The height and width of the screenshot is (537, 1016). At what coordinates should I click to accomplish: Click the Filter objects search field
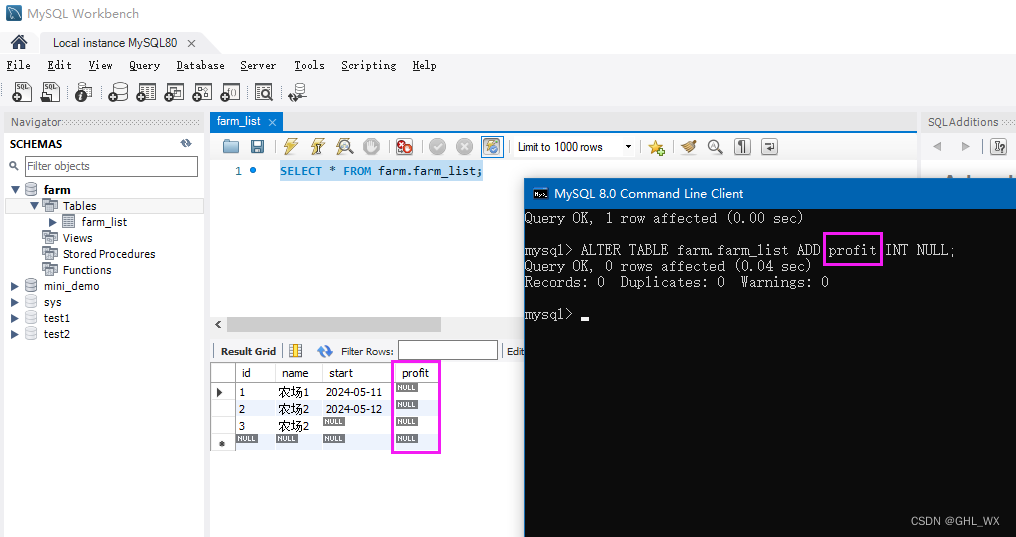[x=111, y=166]
